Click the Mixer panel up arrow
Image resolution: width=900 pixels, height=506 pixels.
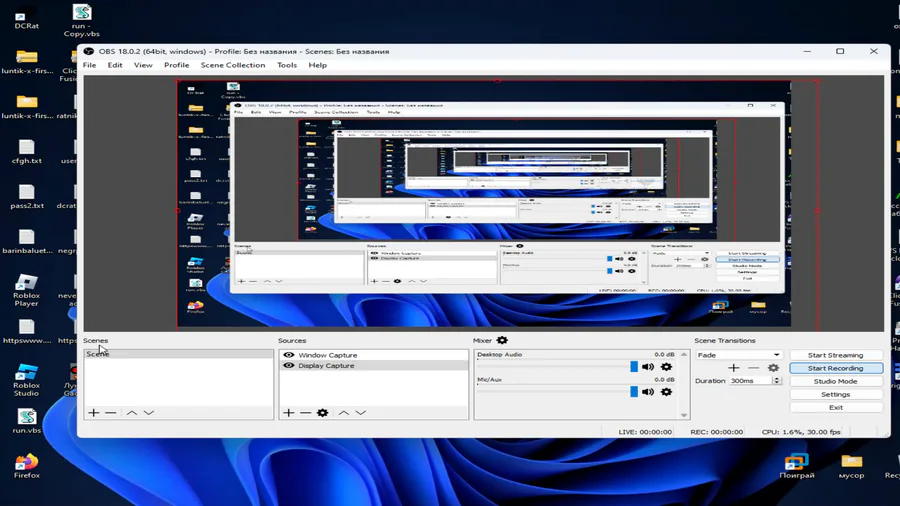coord(684,355)
